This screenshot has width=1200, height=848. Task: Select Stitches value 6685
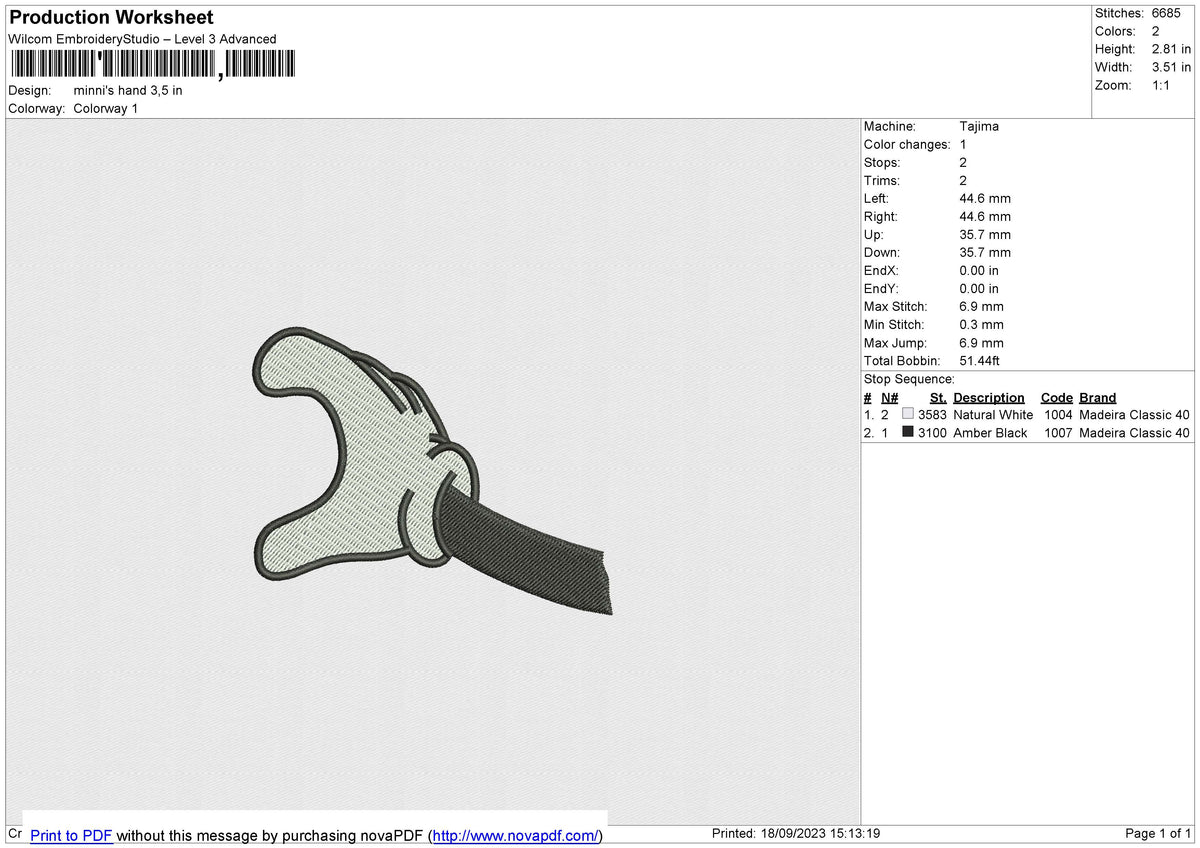click(x=1166, y=13)
